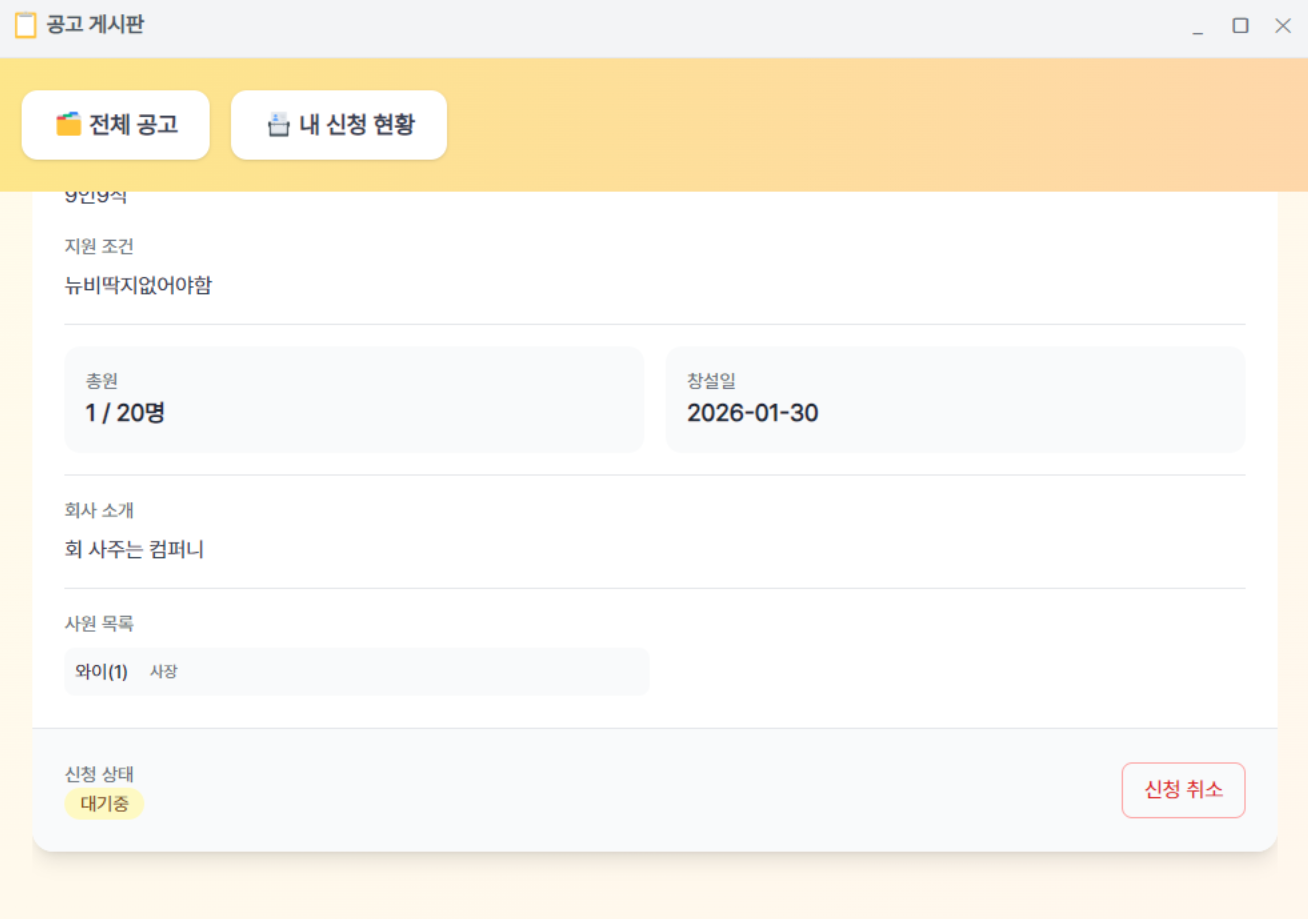Image resolution: width=1308 pixels, height=919 pixels.
Task: Maximize the 공고 게시판 window
Action: [x=1240, y=26]
